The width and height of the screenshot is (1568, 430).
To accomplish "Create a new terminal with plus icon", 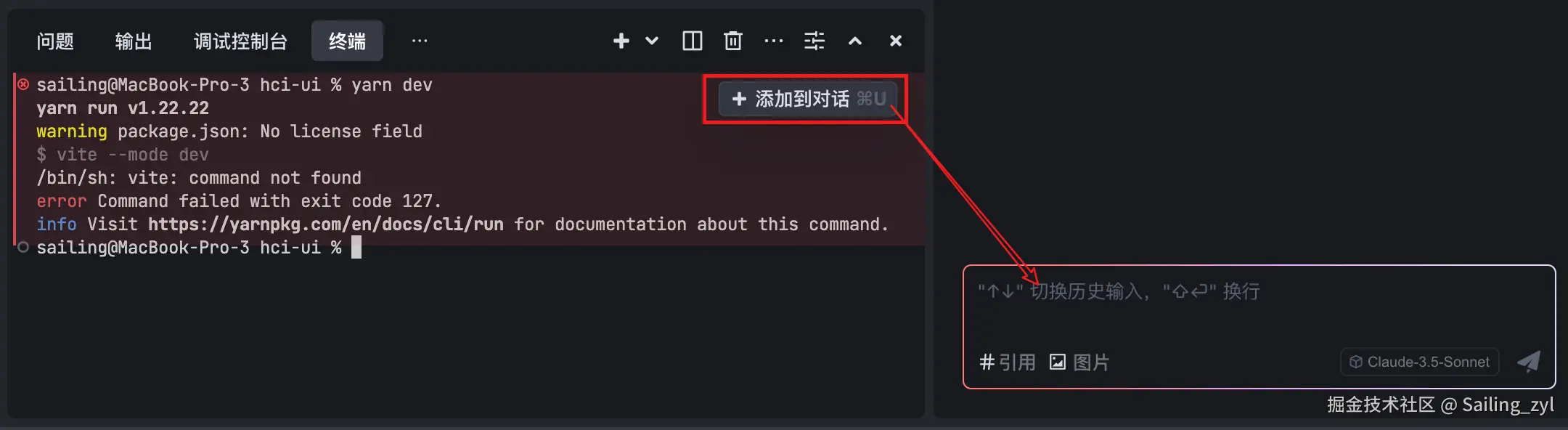I will pos(621,41).
